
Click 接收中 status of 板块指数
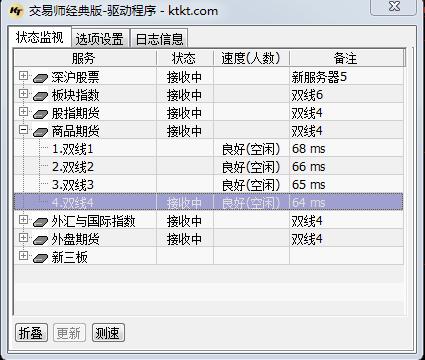coord(184,95)
